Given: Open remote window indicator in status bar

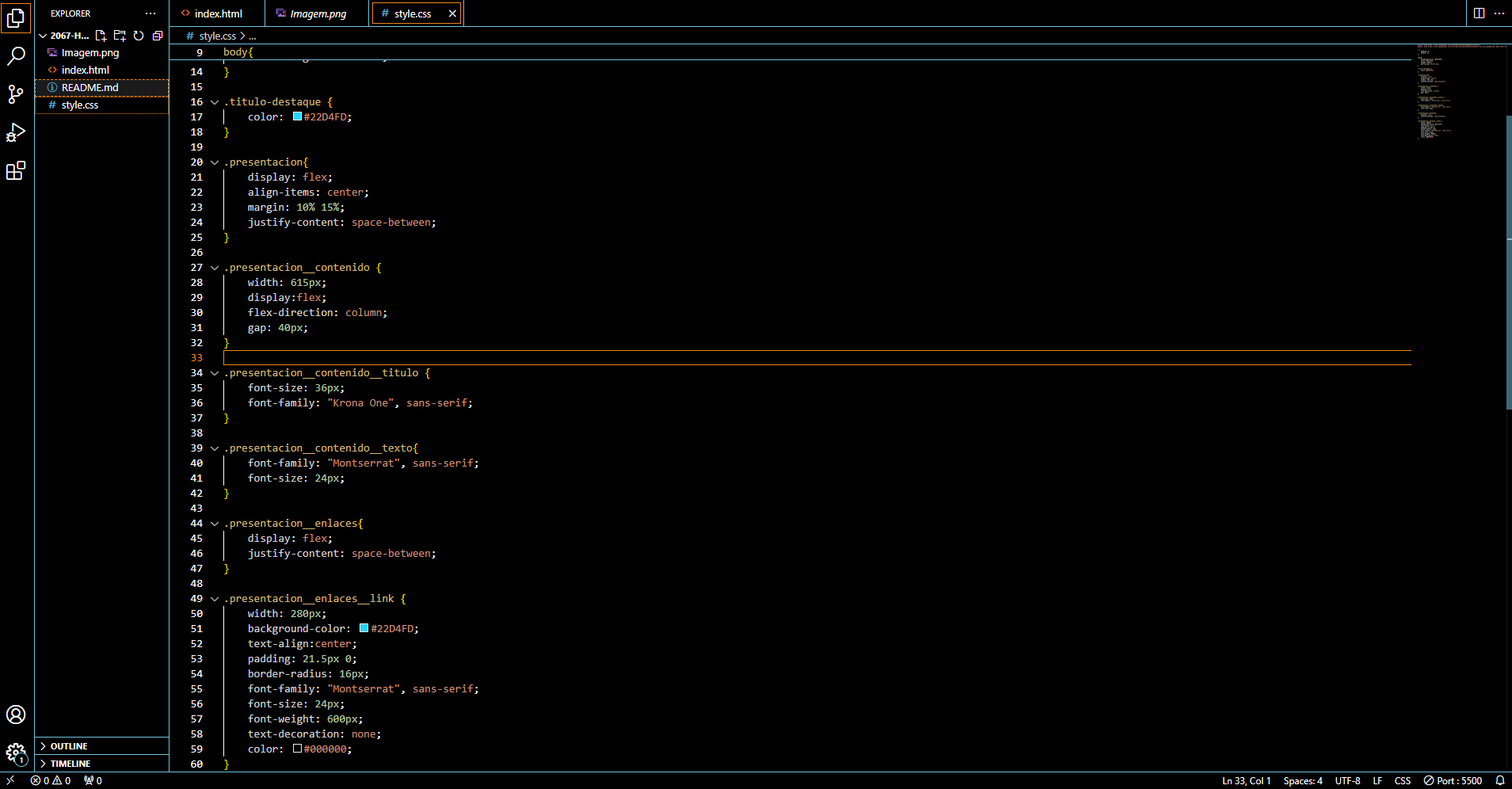Looking at the screenshot, I should pyautogui.click(x=10, y=780).
